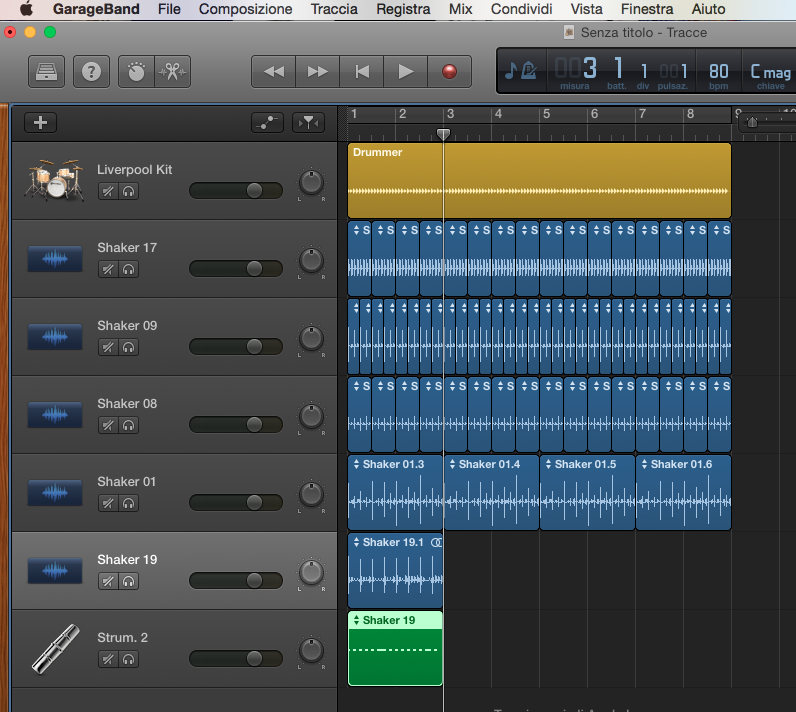
Task: Toggle track automation view button
Action: tap(268, 122)
